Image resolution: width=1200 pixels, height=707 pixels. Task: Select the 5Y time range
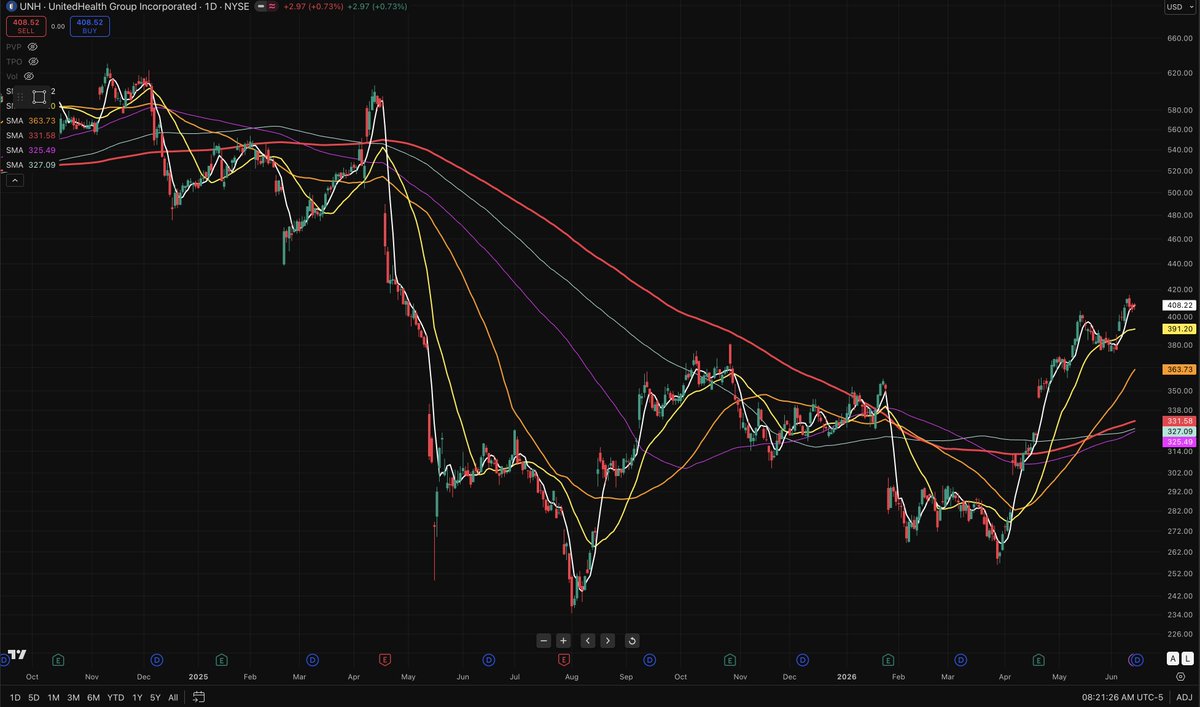click(x=155, y=697)
